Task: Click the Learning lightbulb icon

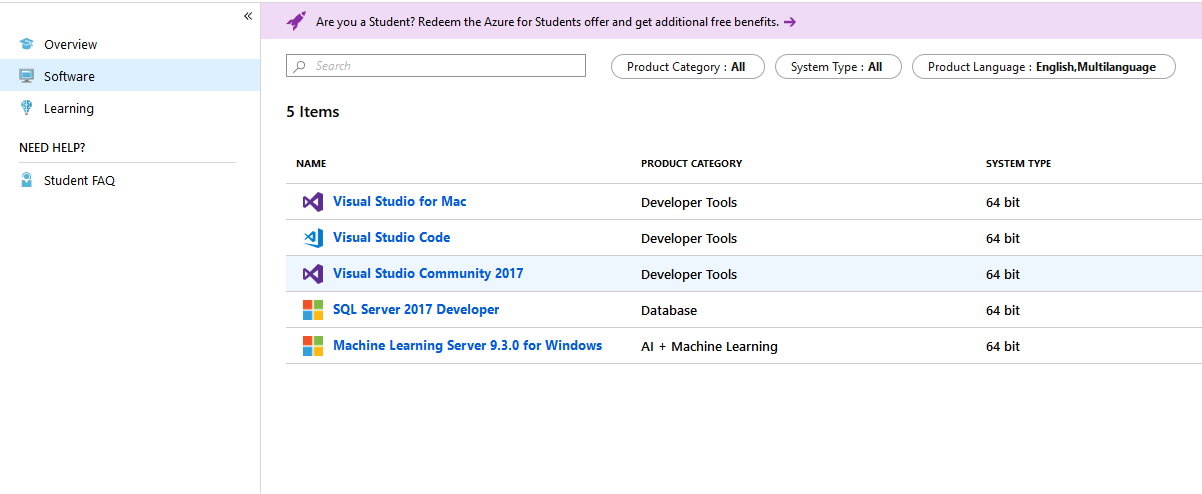Action: 26,108
